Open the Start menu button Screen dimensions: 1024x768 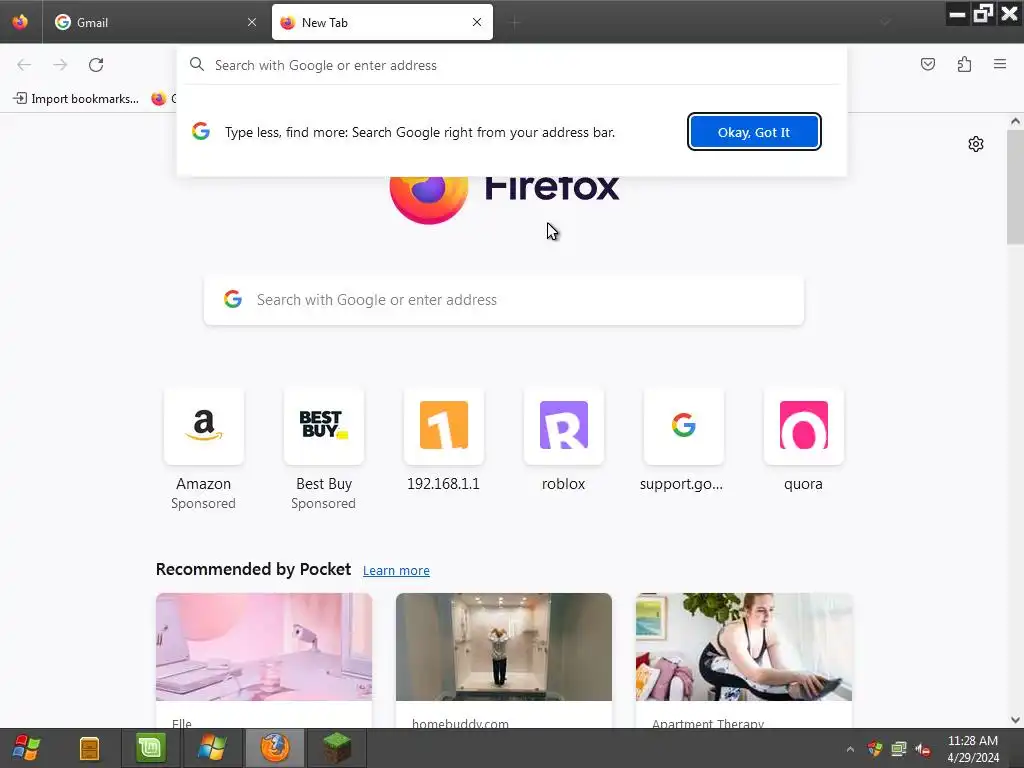tap(27, 748)
